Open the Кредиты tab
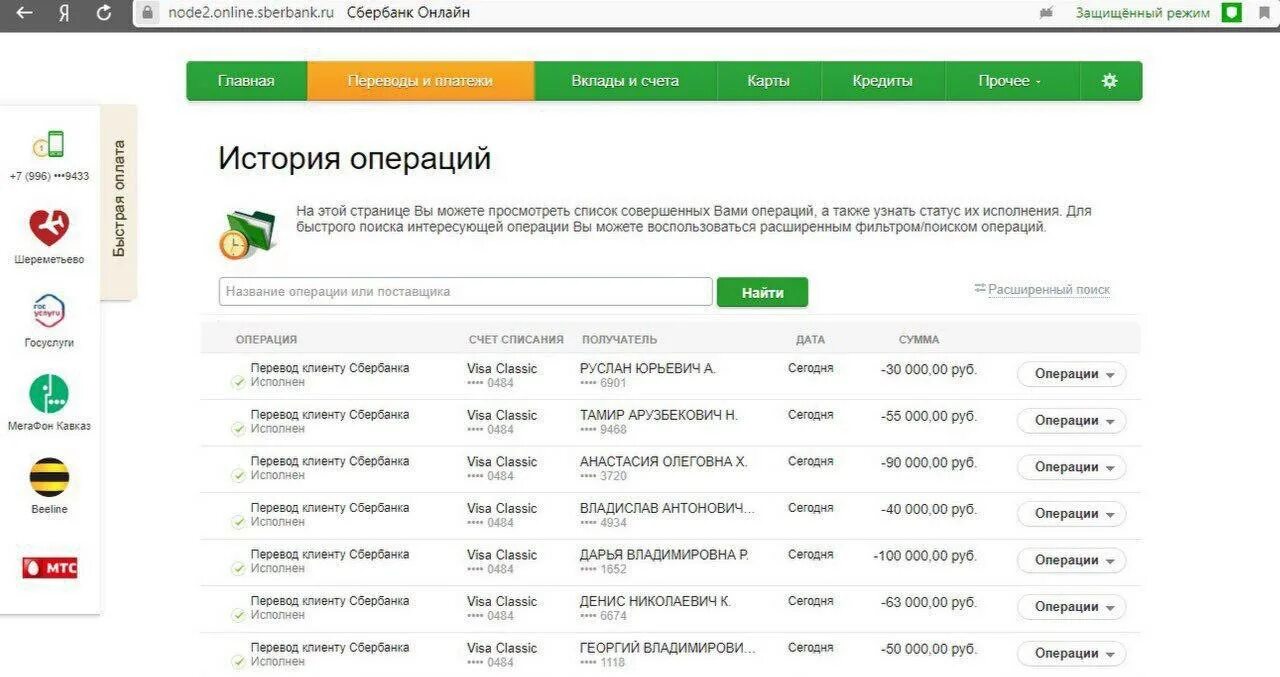The height and width of the screenshot is (677, 1280). (x=882, y=81)
